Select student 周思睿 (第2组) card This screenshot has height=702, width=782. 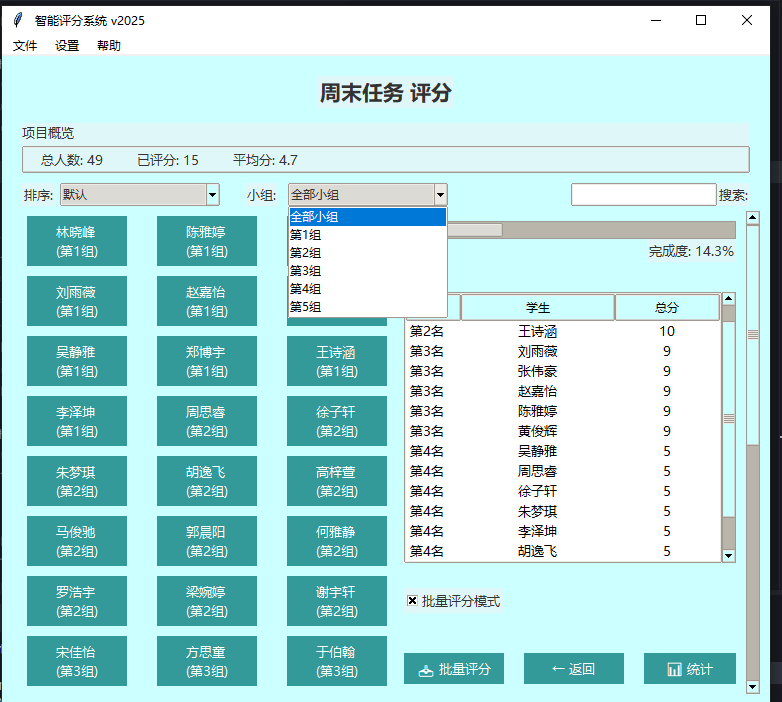[x=207, y=421]
